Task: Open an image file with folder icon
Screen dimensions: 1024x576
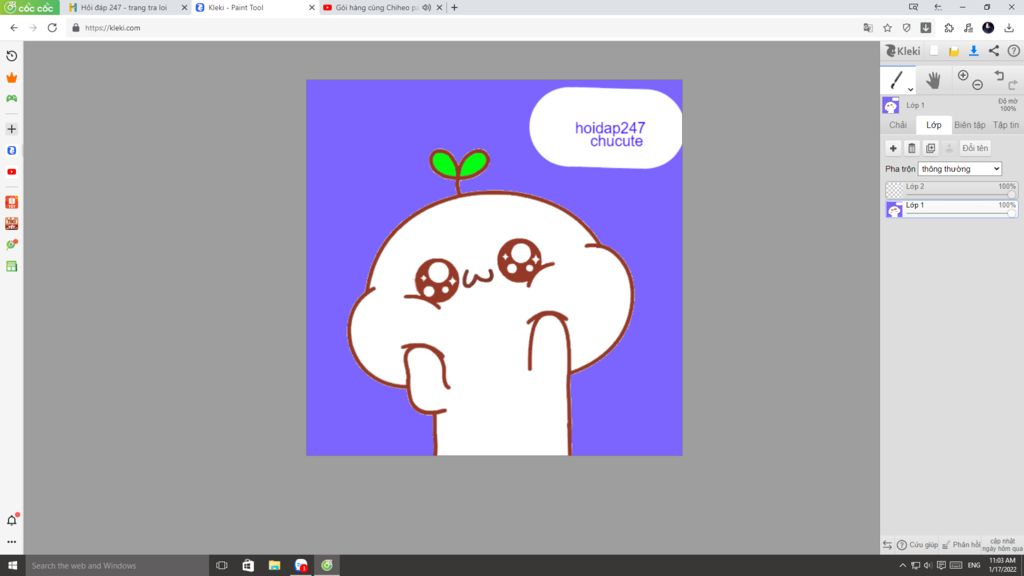Action: click(x=953, y=51)
